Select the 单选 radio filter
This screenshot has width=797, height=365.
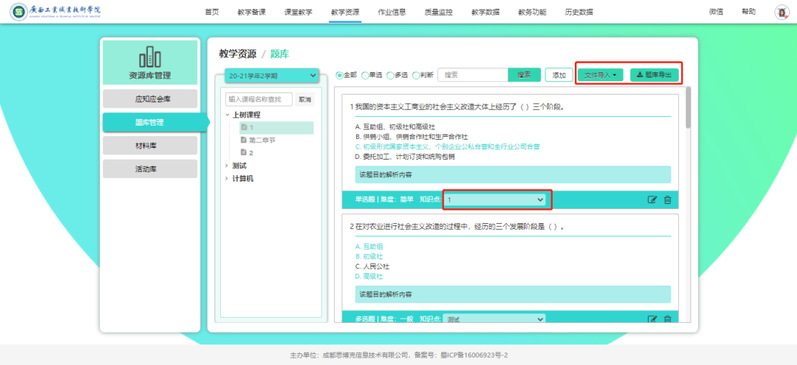(x=364, y=75)
